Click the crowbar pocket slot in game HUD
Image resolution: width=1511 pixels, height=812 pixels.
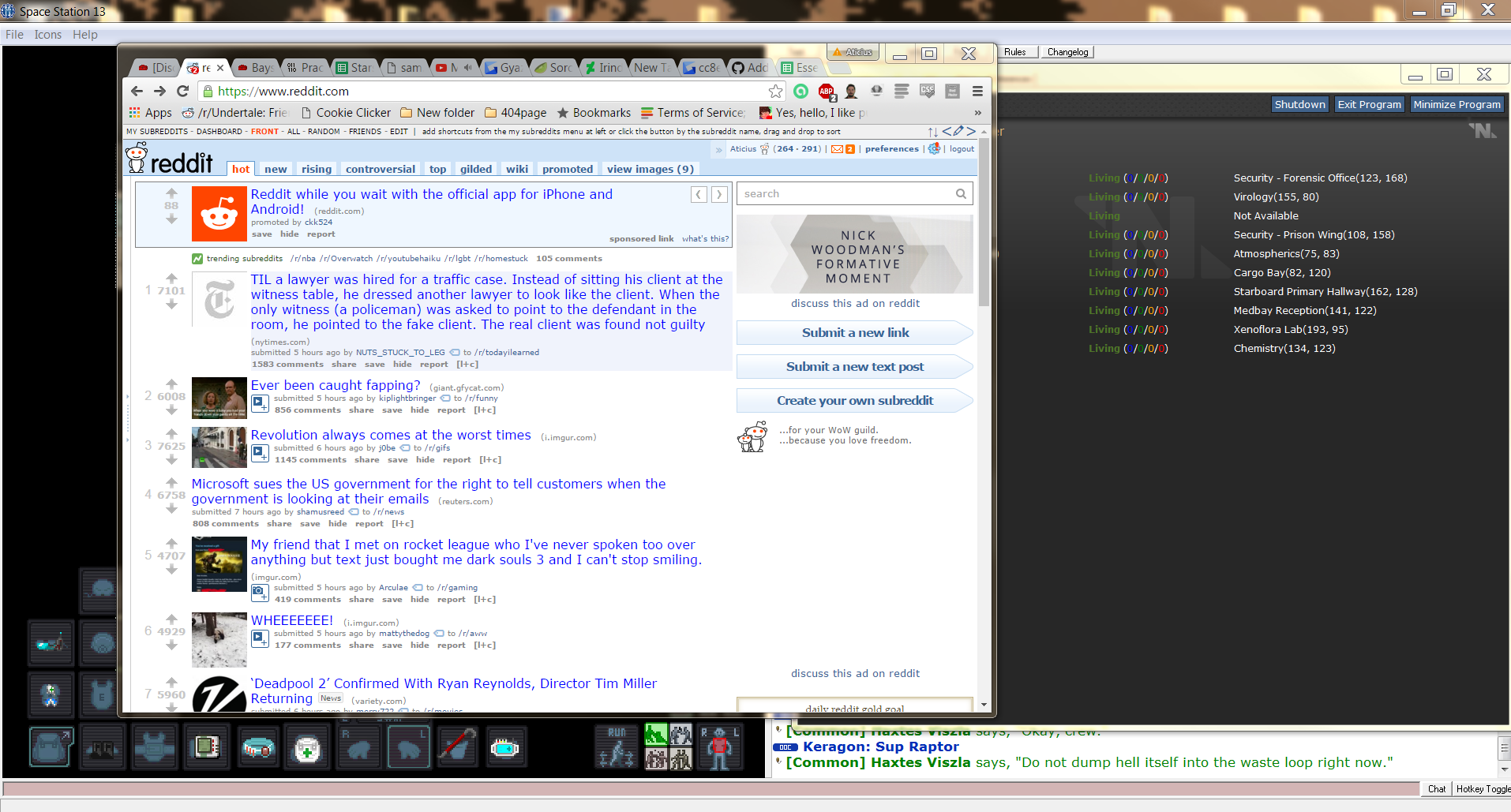point(458,747)
